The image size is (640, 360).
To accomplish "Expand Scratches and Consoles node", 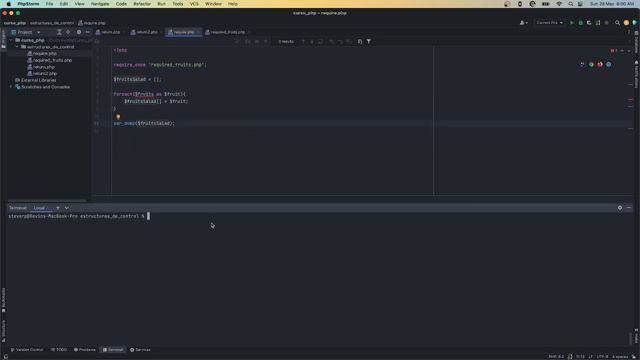I will [x=11, y=87].
